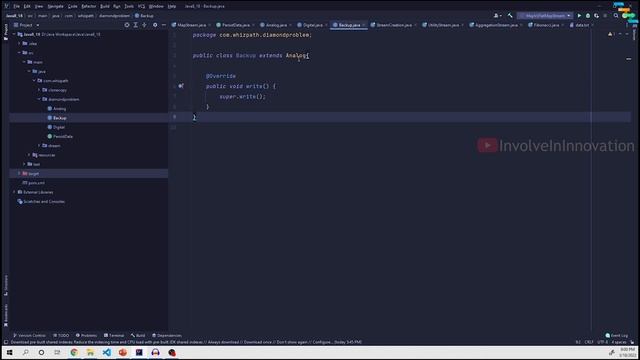Select pom.xml in Project tree

coord(33,183)
